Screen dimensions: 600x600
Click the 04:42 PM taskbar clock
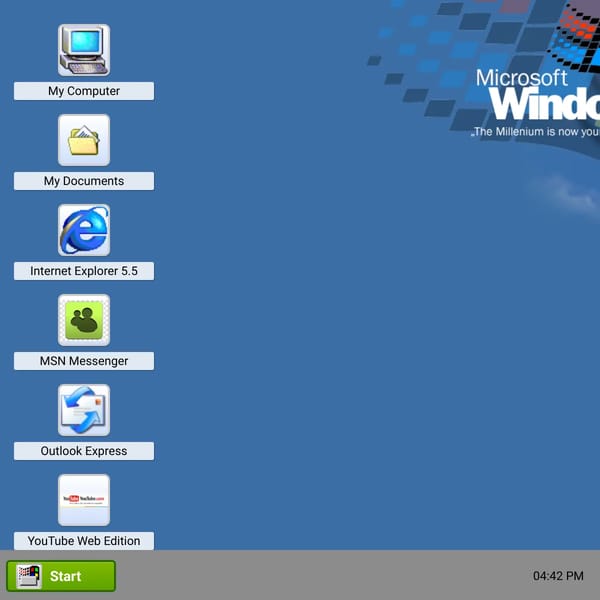[x=558, y=576]
